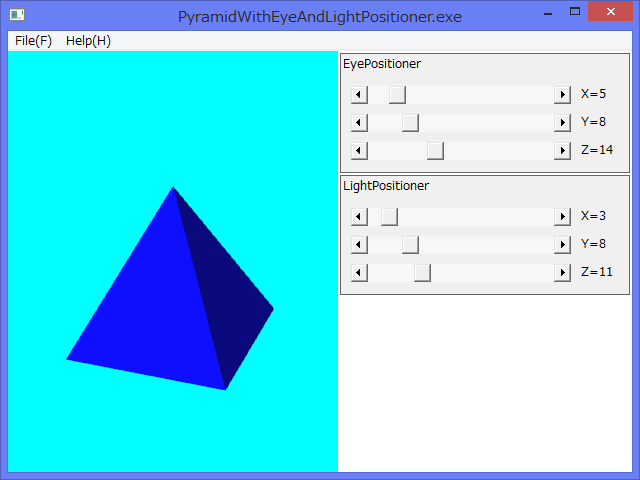Click the EyePositioner X slider thumb
The image size is (640, 480).
[397, 95]
